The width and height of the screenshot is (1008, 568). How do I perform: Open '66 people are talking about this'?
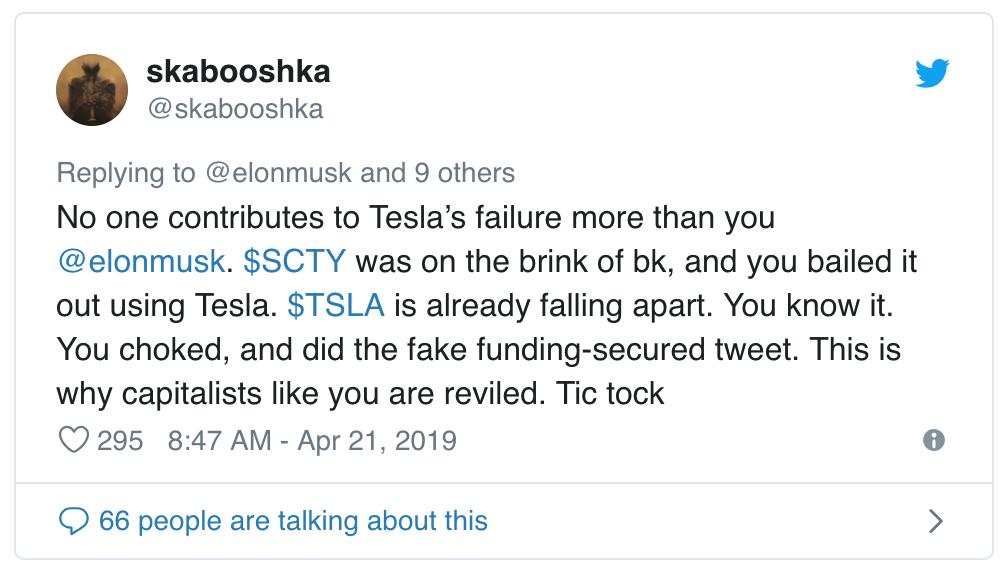[293, 520]
